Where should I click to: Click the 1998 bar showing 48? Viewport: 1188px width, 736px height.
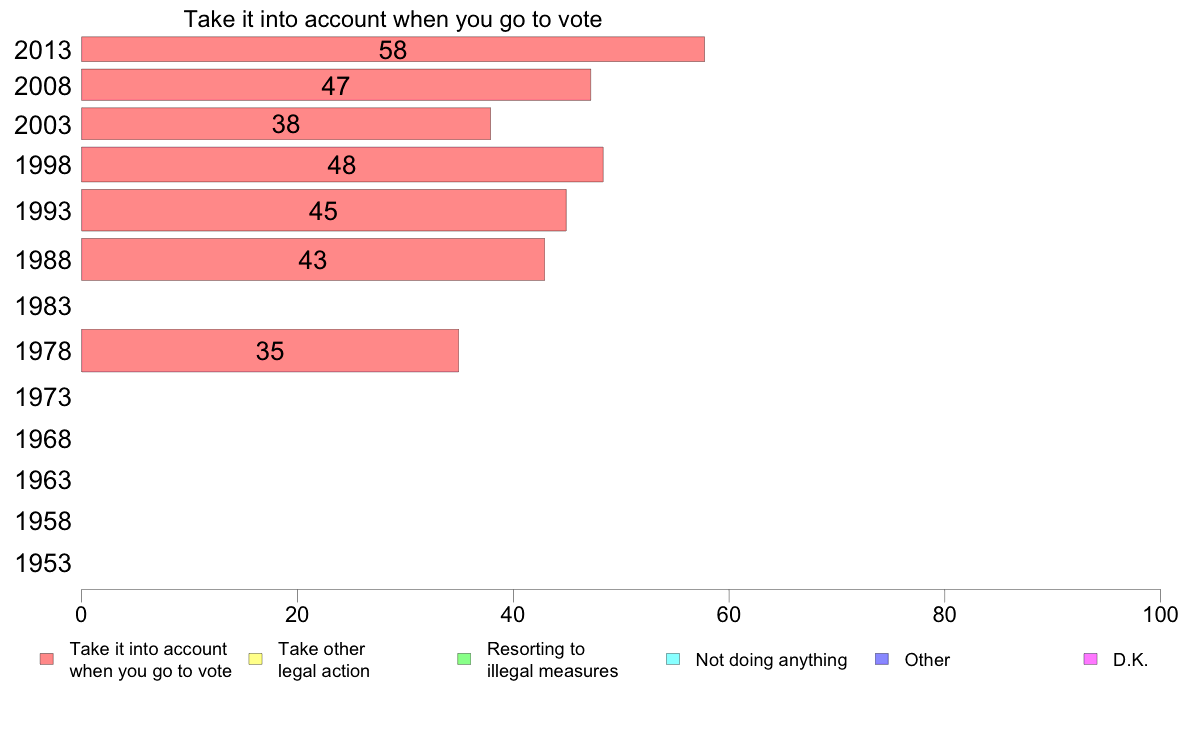pyautogui.click(x=342, y=164)
